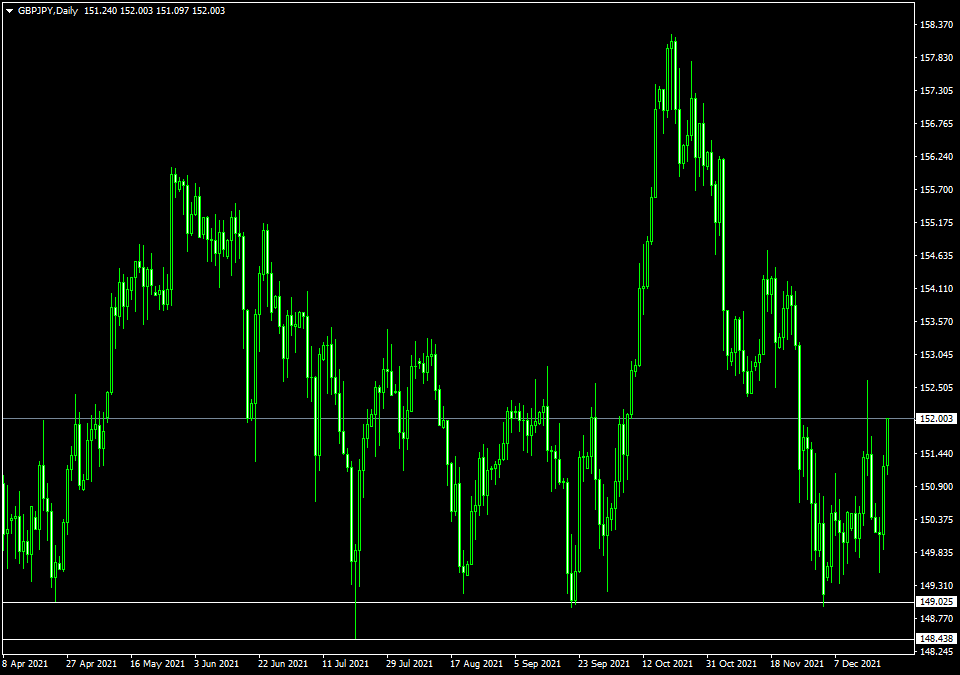Screen dimensions: 960x675
Task: Click the 149.835 price scale value
Action: coord(937,553)
